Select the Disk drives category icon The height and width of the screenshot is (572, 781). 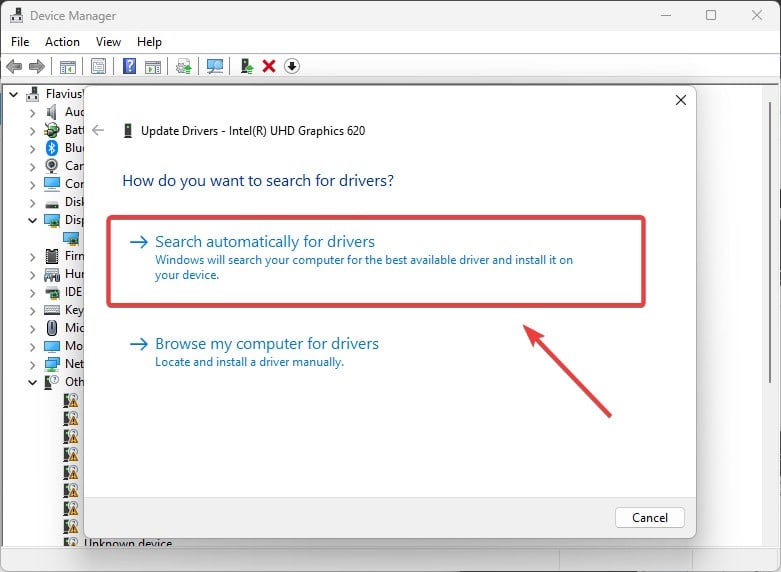click(x=52, y=204)
